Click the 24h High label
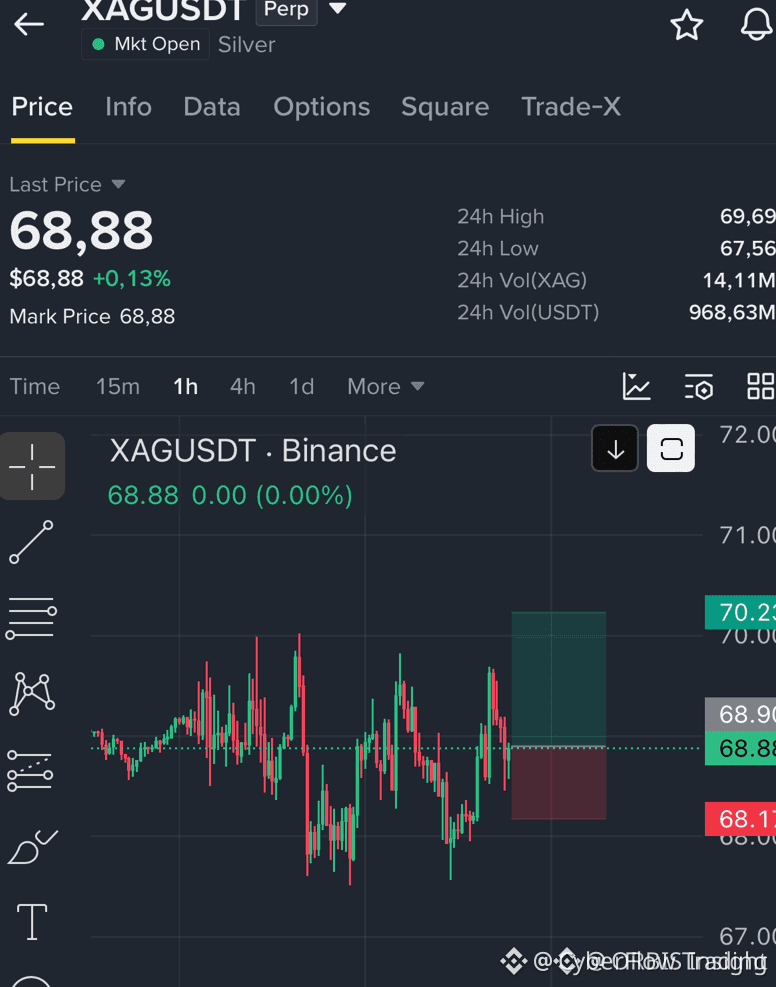 pyautogui.click(x=500, y=217)
